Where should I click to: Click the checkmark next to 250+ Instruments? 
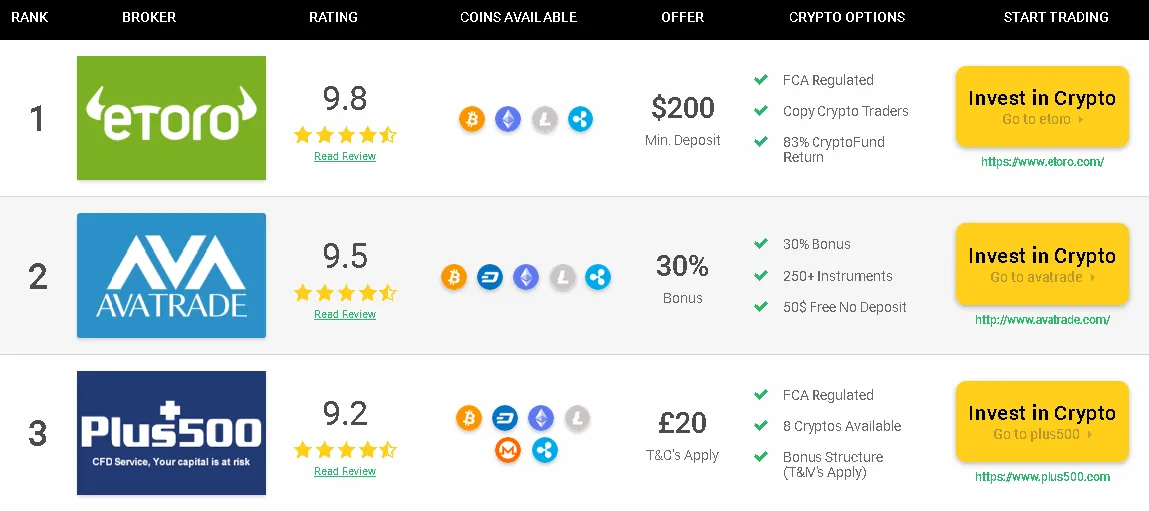pyautogui.click(x=761, y=276)
